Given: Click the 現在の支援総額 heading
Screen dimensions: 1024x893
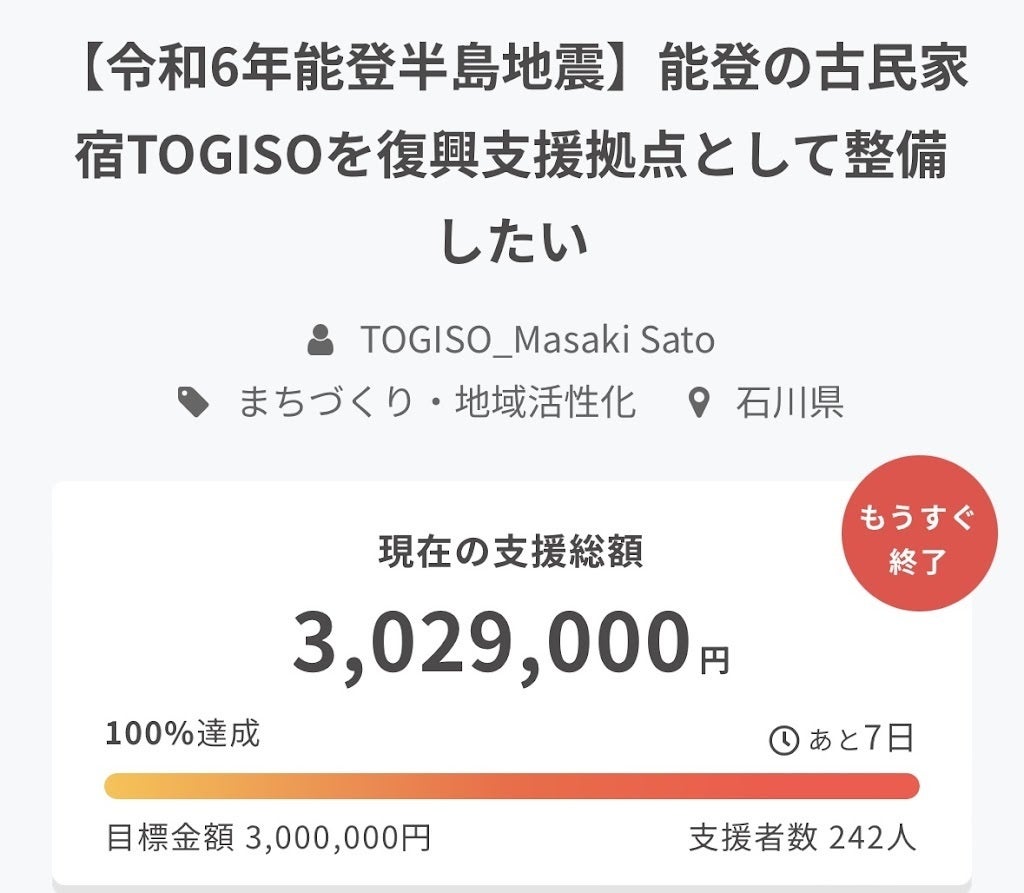Looking at the screenshot, I should [x=510, y=552].
